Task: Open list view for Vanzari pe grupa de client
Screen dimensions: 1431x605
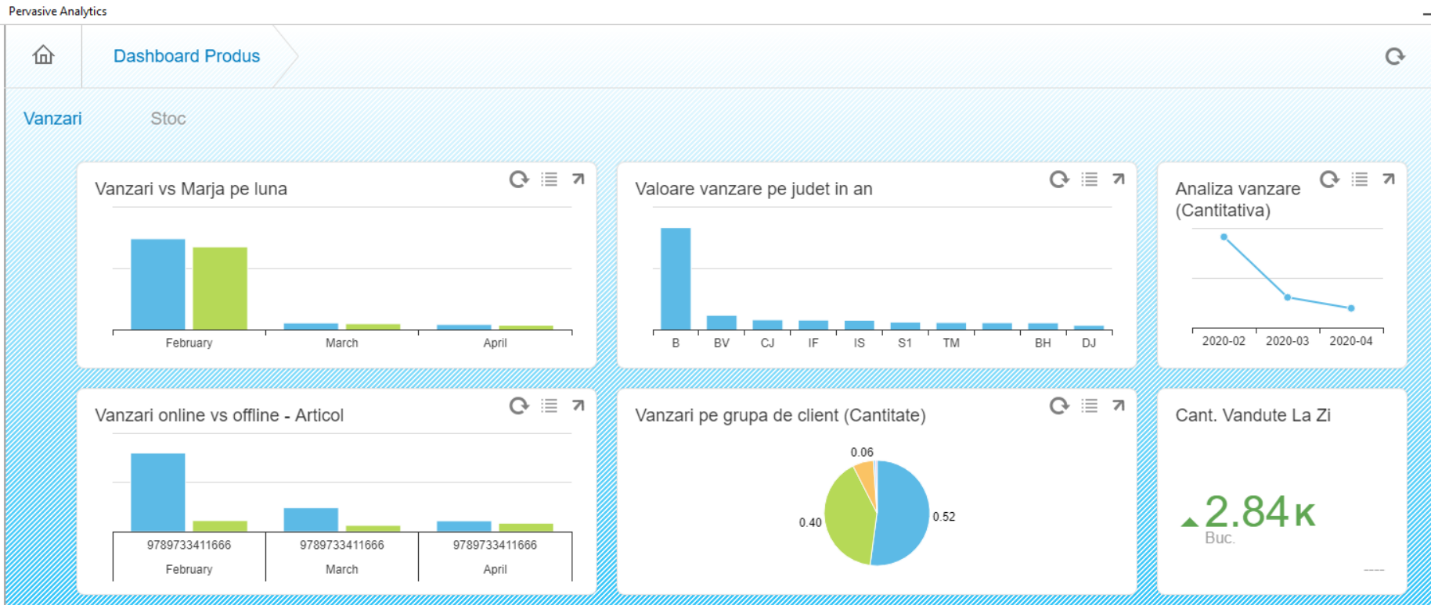Action: pyautogui.click(x=1089, y=406)
